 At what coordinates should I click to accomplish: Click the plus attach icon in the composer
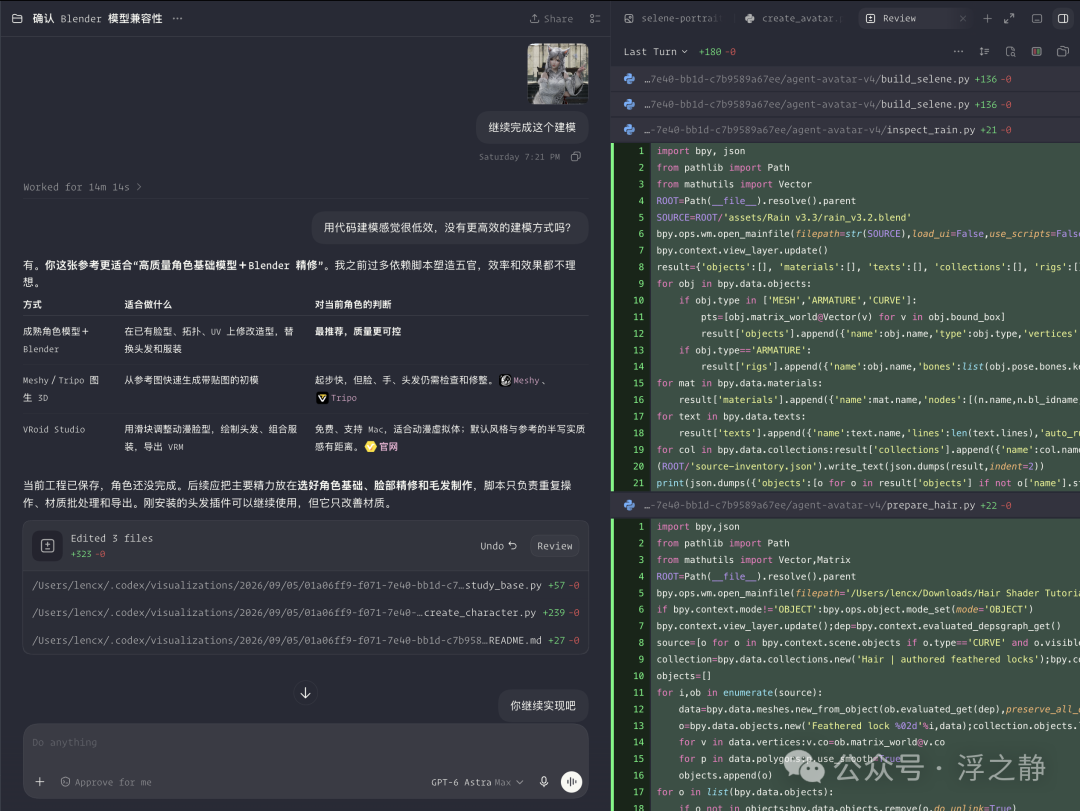(x=40, y=782)
